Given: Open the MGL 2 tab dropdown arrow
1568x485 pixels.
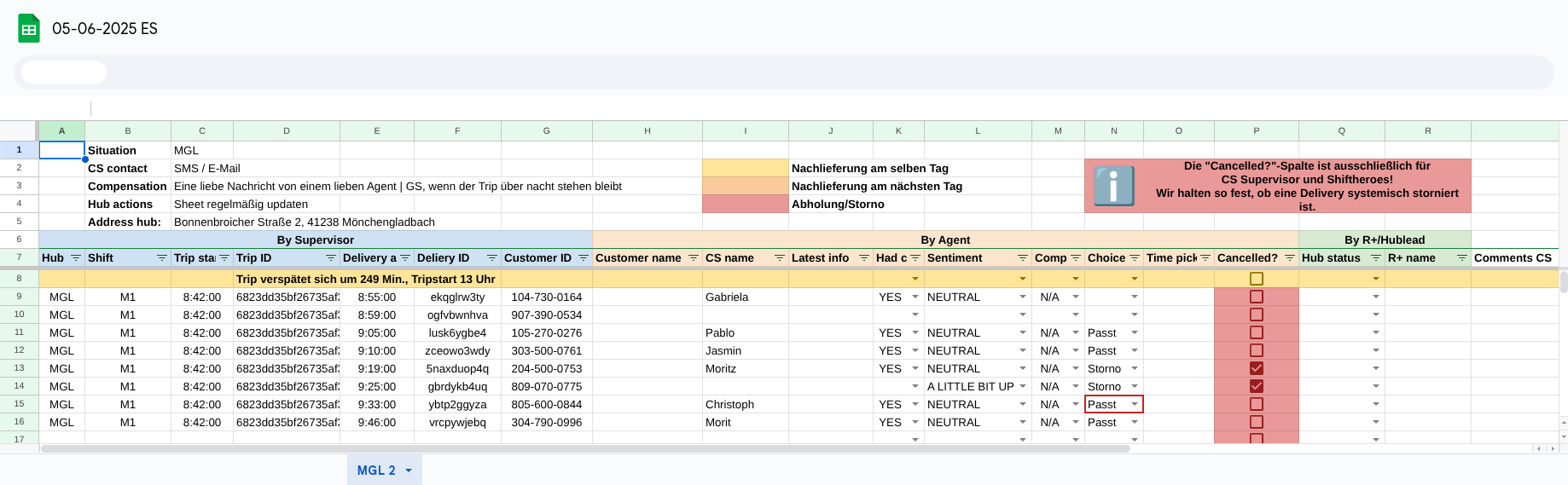Looking at the screenshot, I should [409, 471].
